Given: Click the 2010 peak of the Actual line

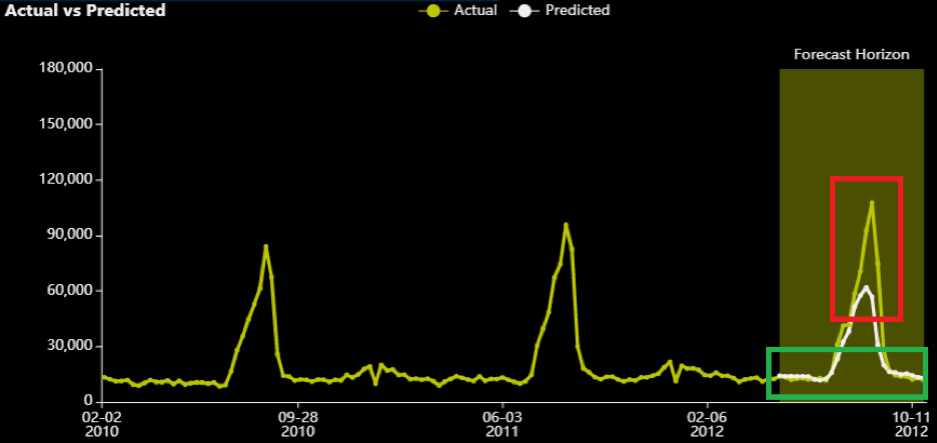Looking at the screenshot, I should pyautogui.click(x=266, y=246).
